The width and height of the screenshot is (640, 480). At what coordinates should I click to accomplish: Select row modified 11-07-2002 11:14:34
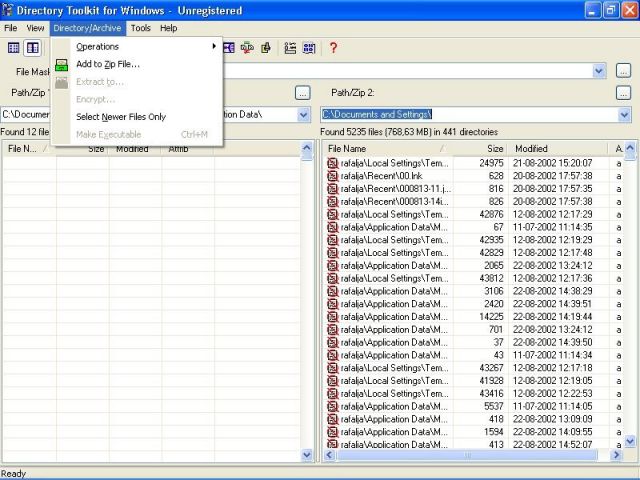[x=473, y=355]
